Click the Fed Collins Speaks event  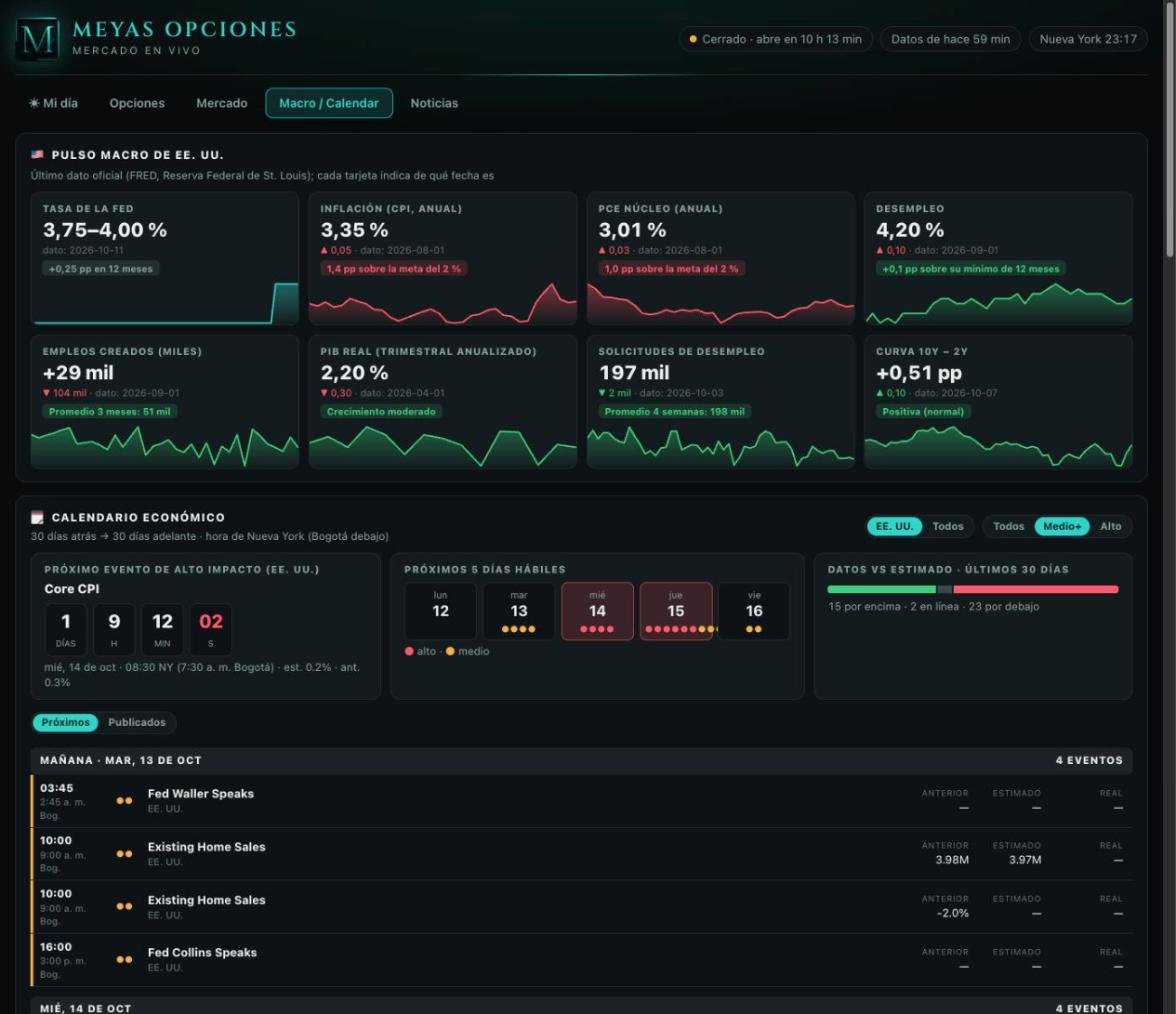(581, 960)
